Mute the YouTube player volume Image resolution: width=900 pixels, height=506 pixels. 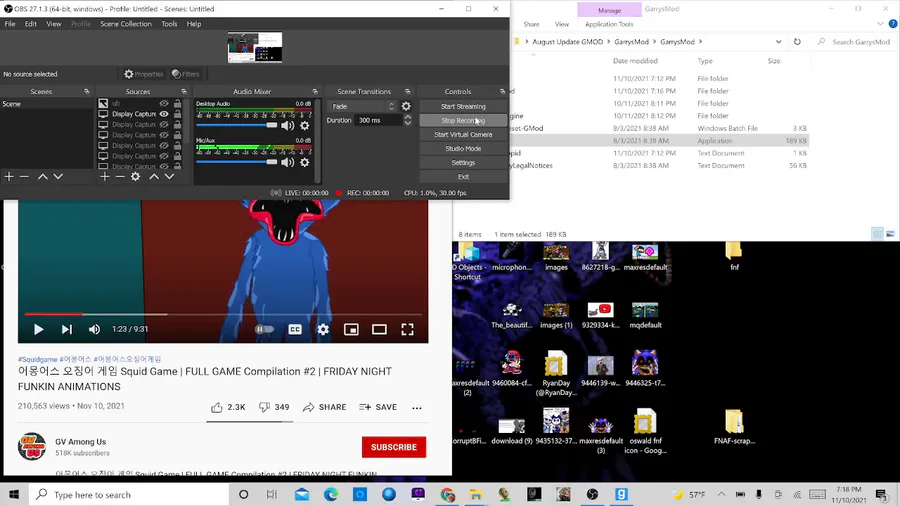(x=94, y=329)
